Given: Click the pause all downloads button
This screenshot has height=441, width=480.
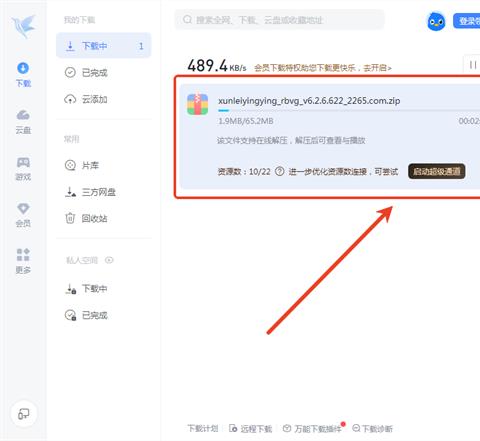Looking at the screenshot, I should click(472, 65).
